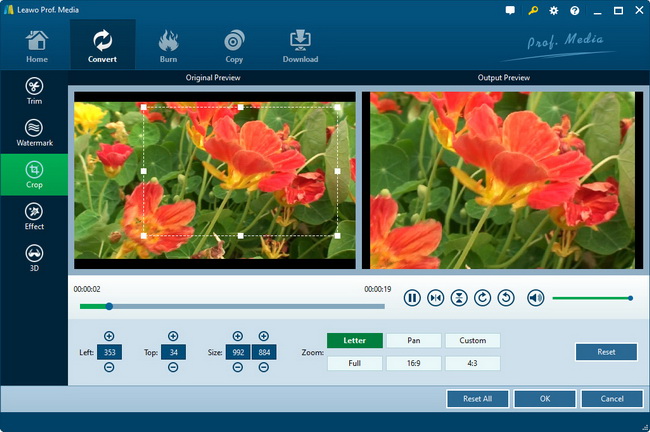Decrease the crop height size
650x432 pixels.
(x=264, y=367)
